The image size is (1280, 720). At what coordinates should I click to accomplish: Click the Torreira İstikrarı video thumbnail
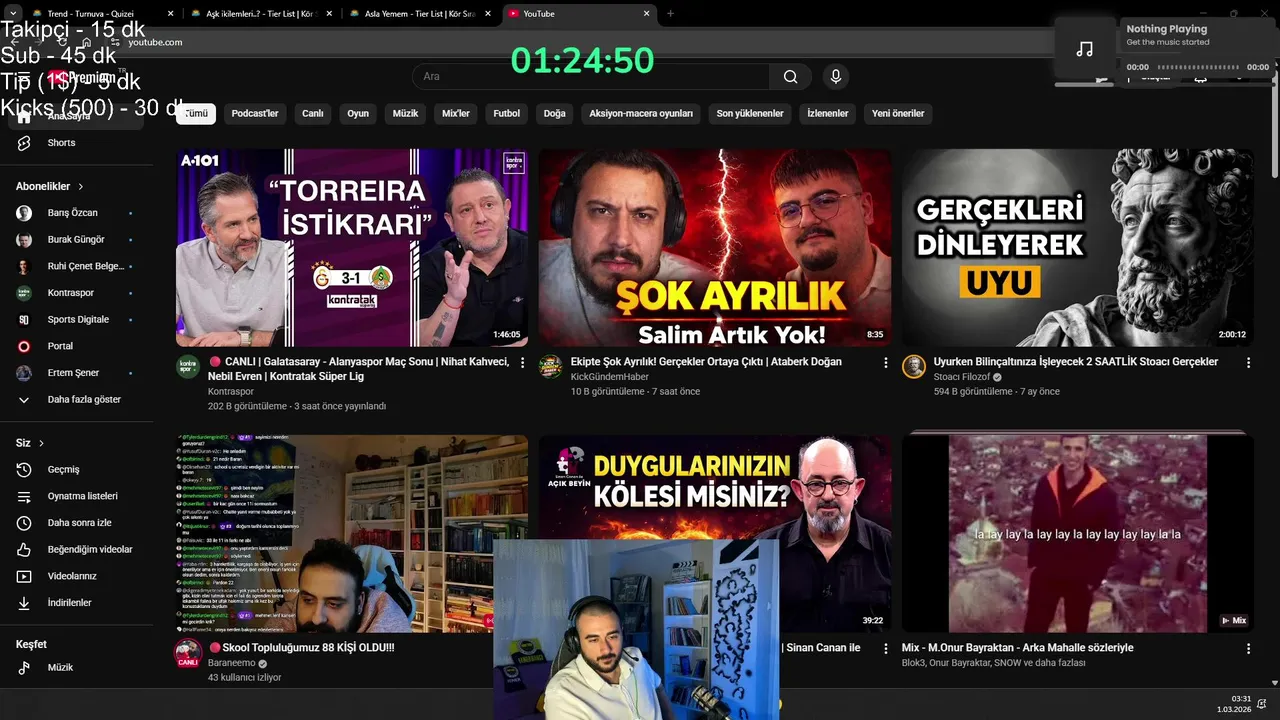(x=352, y=248)
